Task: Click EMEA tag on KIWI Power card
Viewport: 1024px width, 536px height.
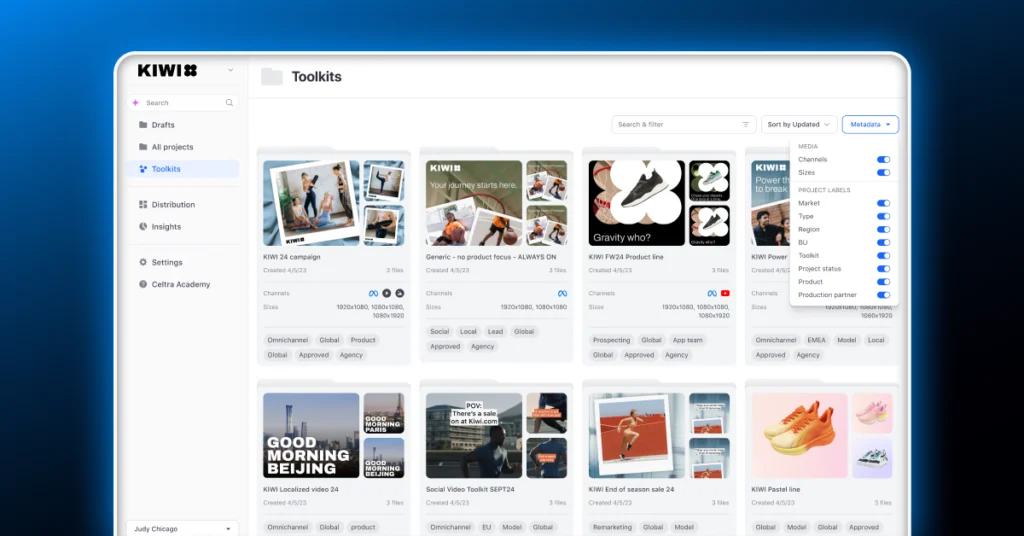Action: 816,340
